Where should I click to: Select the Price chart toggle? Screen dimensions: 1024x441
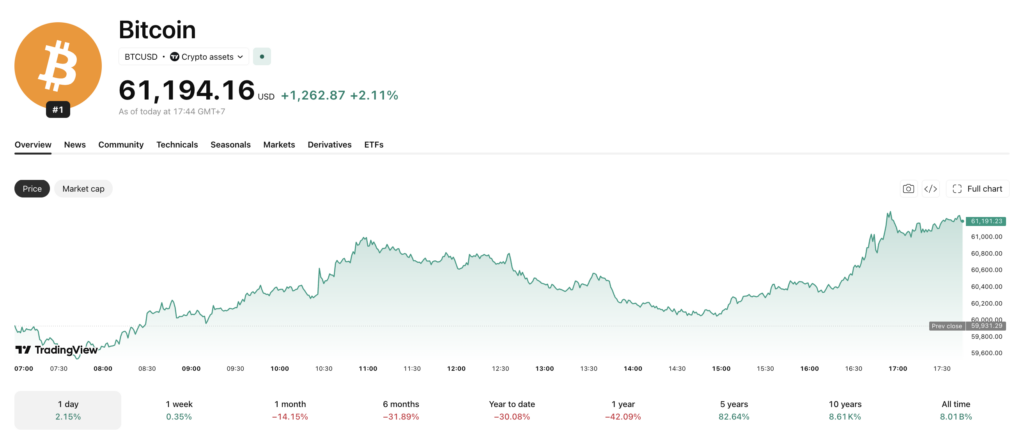(32, 189)
